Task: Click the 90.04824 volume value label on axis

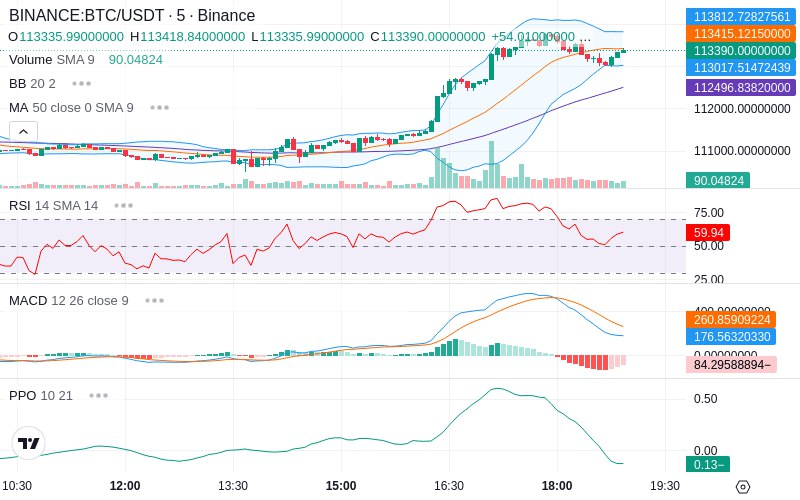Action: [718, 180]
